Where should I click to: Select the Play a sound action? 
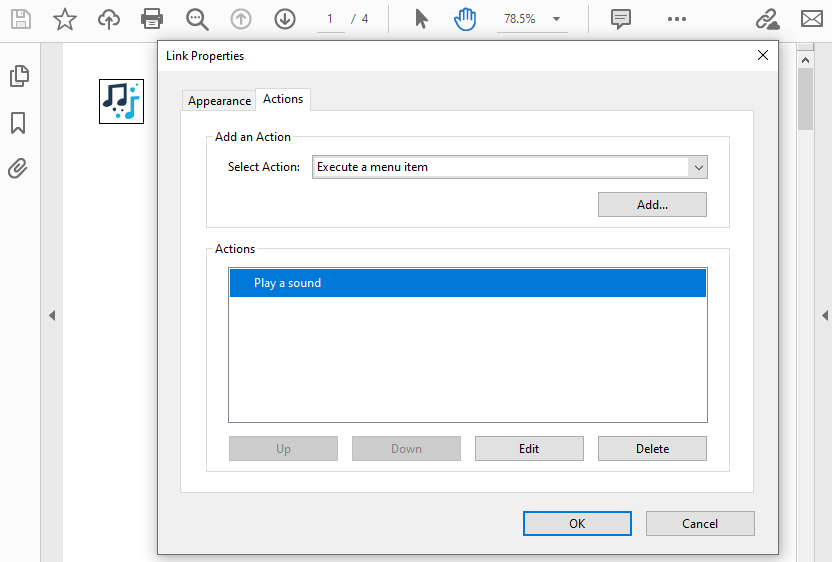(467, 283)
